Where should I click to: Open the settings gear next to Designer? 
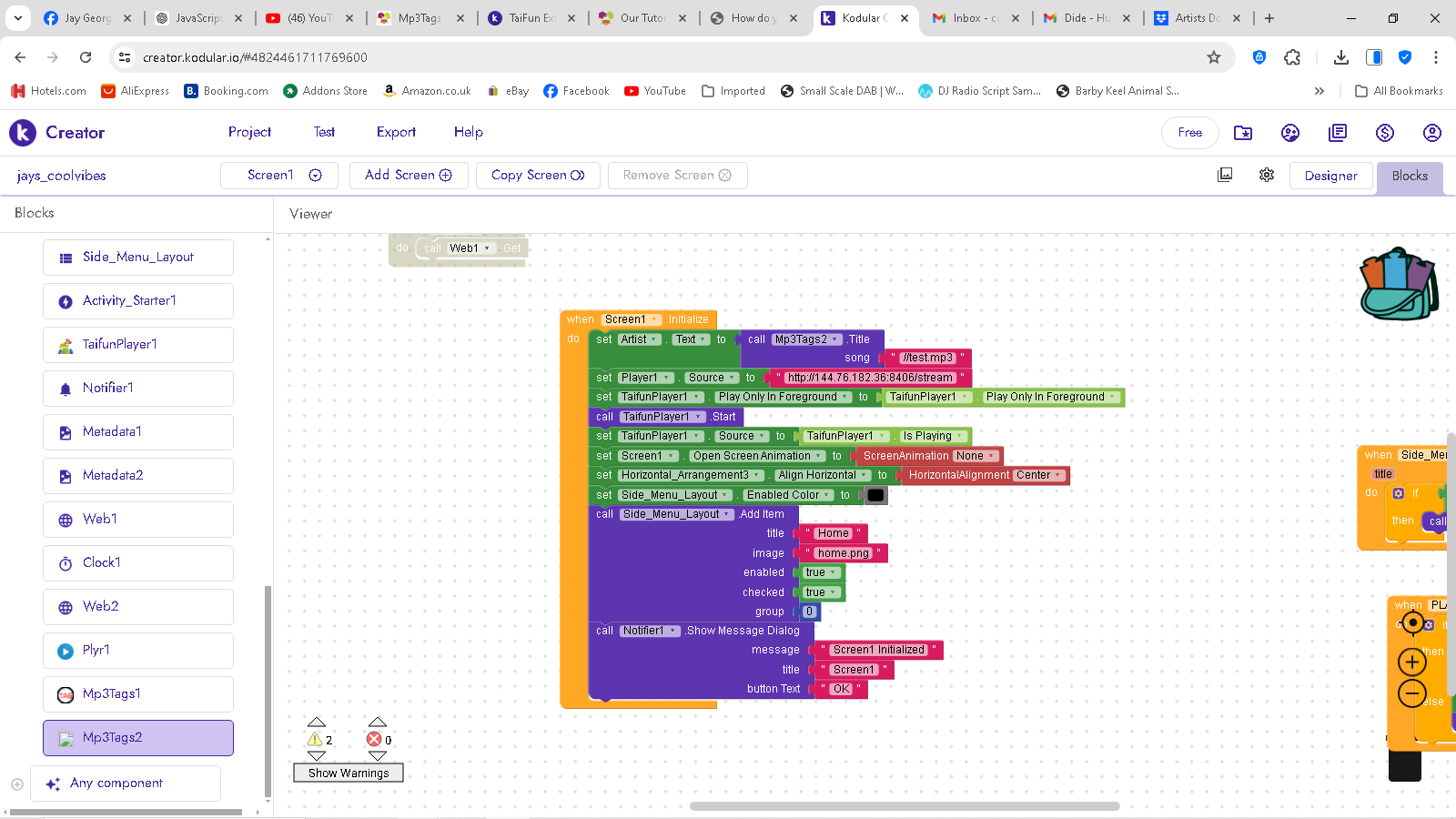(1267, 175)
